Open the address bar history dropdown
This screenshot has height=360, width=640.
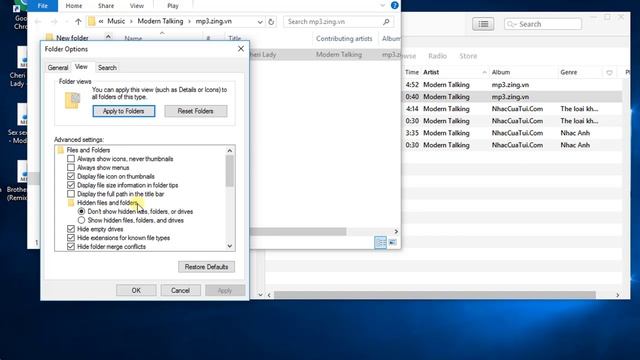(x=260, y=22)
